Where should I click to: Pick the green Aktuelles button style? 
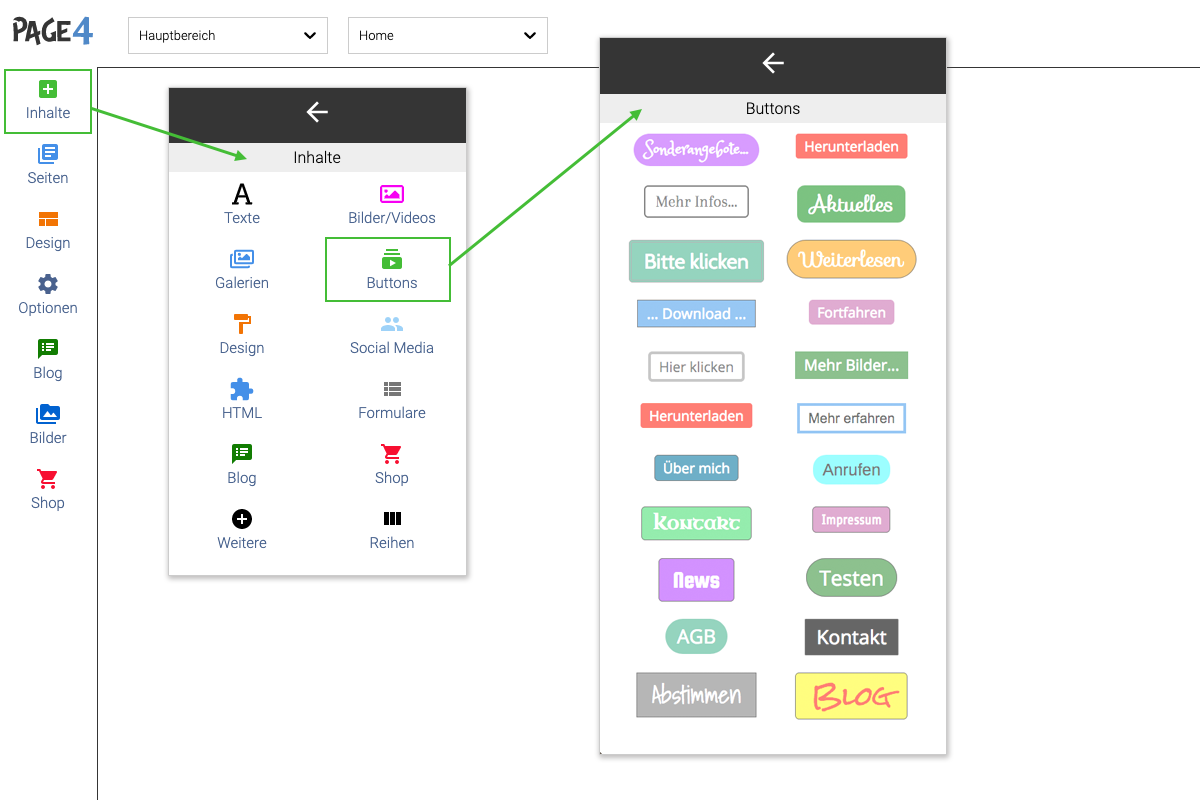[x=851, y=204]
